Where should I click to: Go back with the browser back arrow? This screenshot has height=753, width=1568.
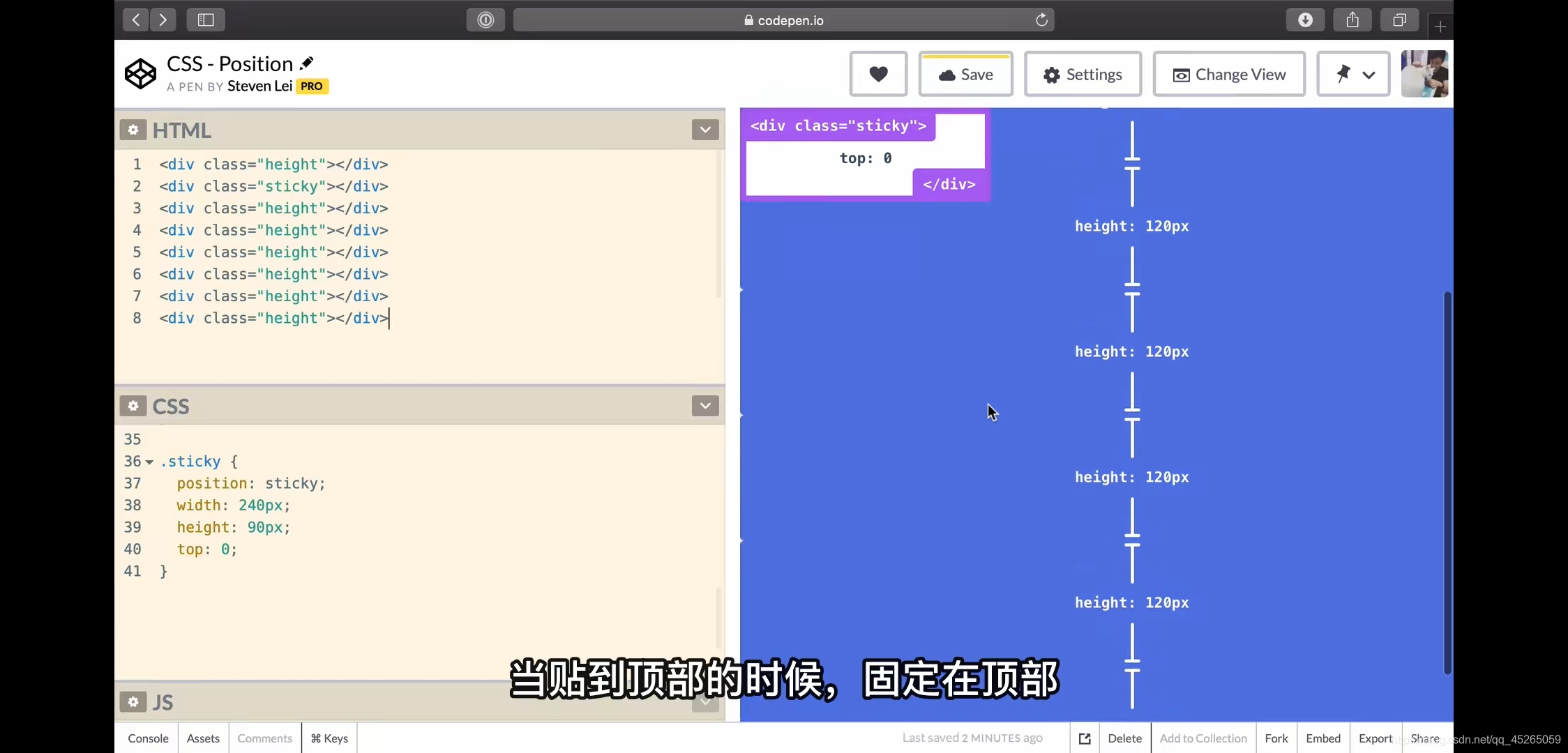[x=136, y=20]
